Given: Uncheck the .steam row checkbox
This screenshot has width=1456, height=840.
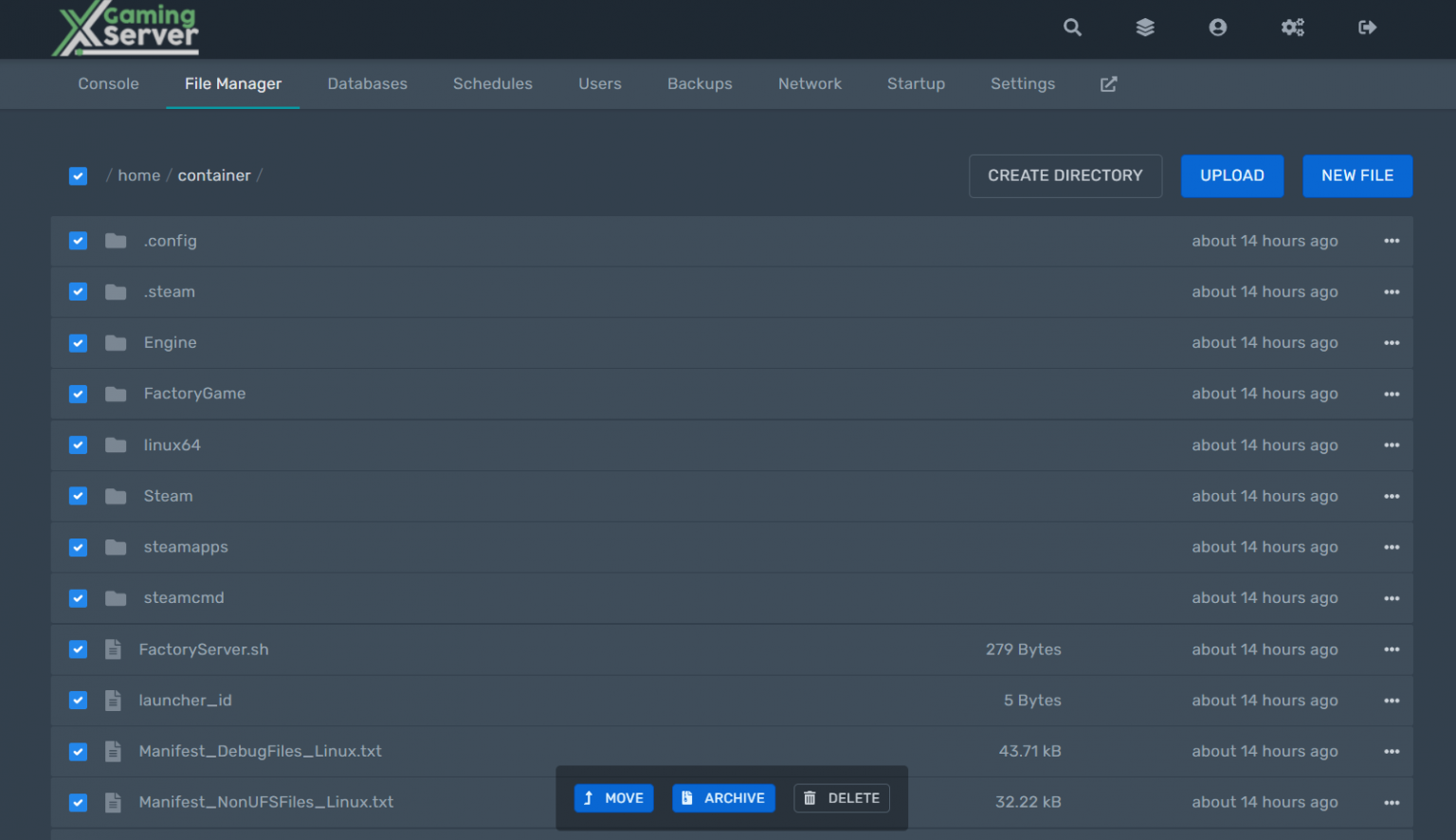Looking at the screenshot, I should point(78,292).
